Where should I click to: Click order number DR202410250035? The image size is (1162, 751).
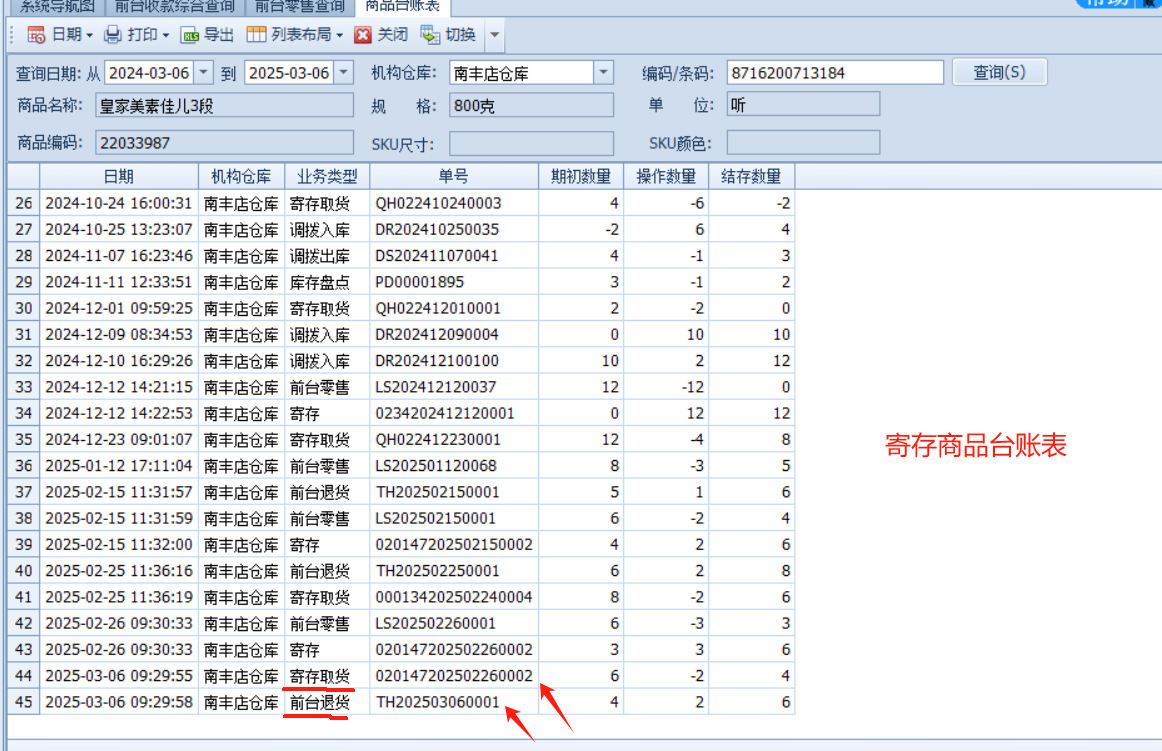click(437, 230)
